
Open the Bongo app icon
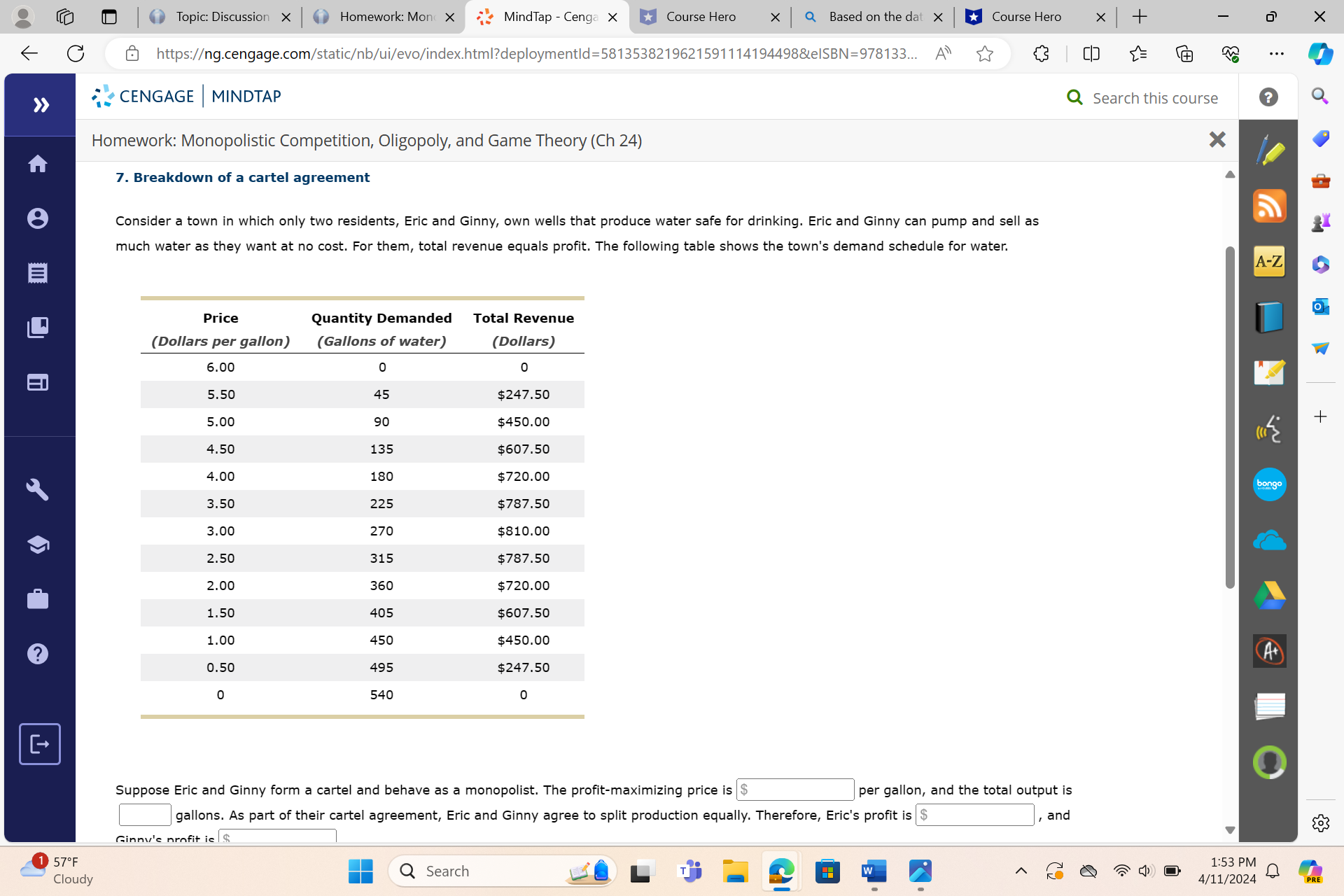(x=1269, y=484)
